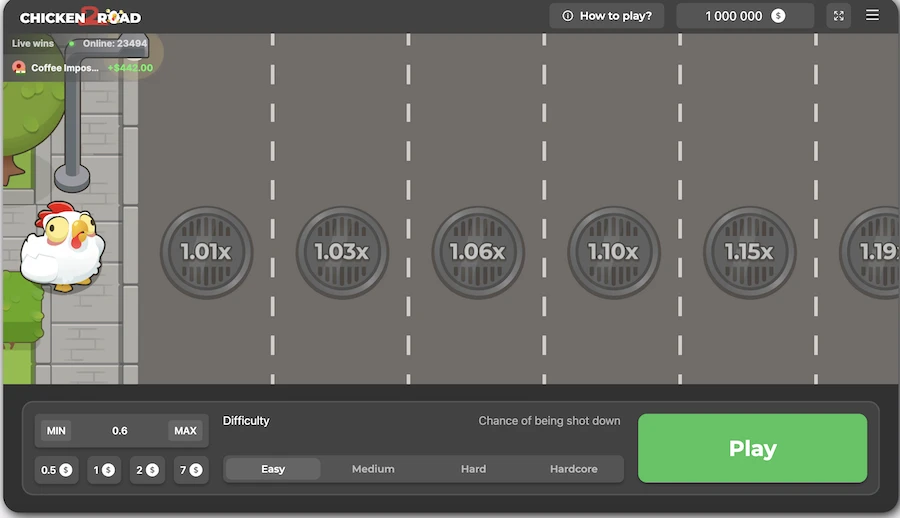This screenshot has width=900, height=518.
Task: Click the 1 000 000 balance display
Action: tap(745, 16)
